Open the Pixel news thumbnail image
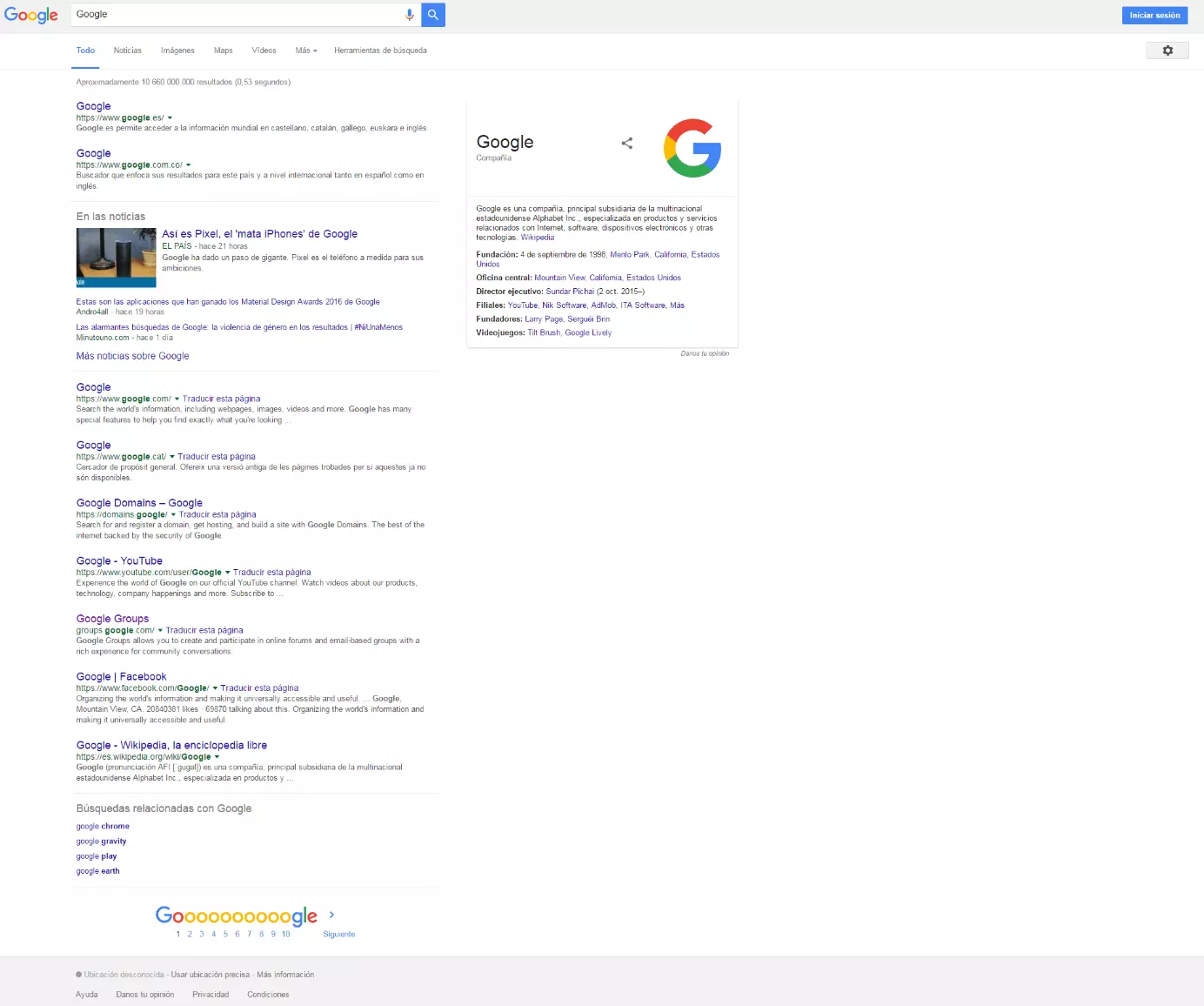The image size is (1204, 1006). (x=117, y=258)
